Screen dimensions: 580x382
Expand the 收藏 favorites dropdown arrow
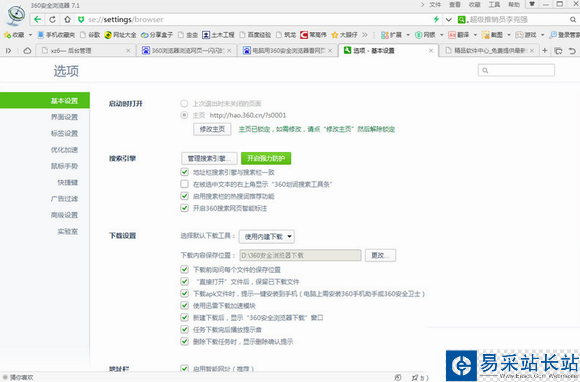[30, 35]
